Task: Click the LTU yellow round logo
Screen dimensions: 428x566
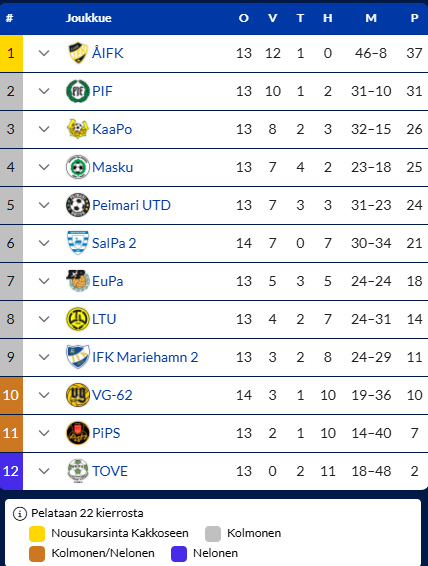Action: click(78, 319)
